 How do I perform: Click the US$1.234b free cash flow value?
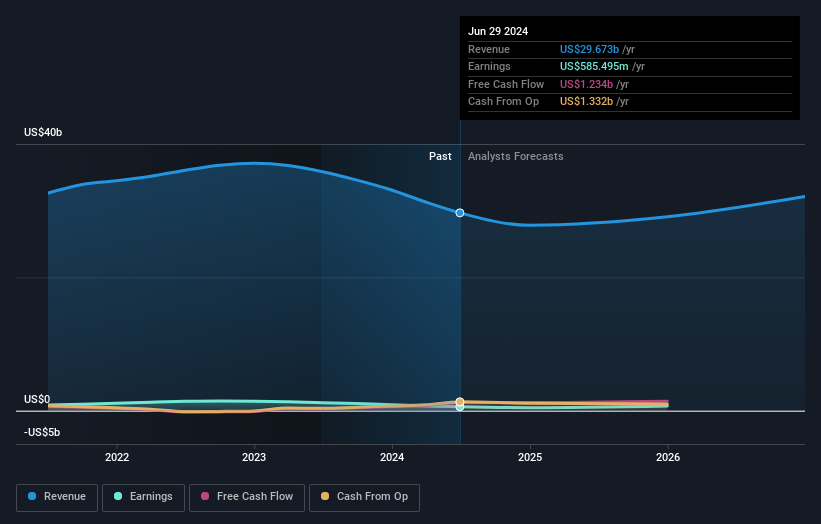(x=586, y=84)
